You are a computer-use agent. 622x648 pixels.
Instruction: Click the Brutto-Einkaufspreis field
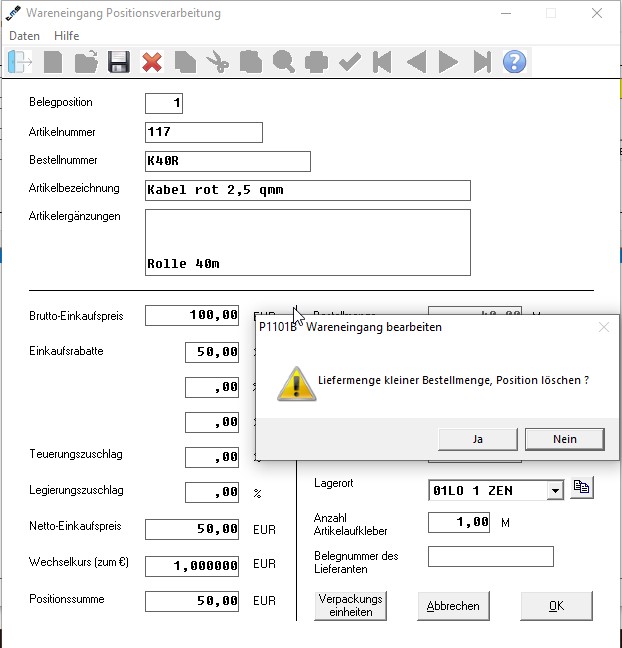[192, 315]
